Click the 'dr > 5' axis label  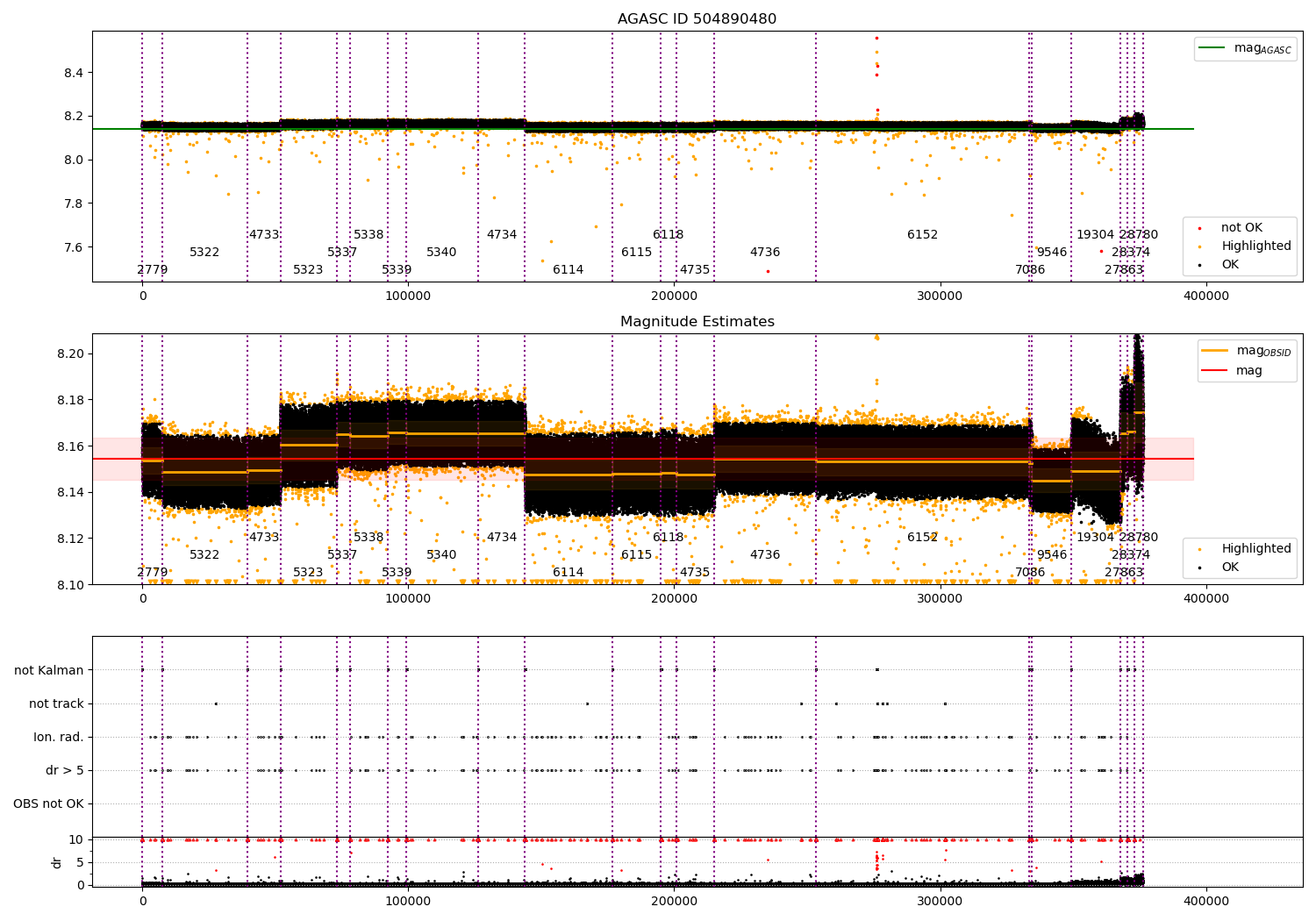[x=65, y=771]
